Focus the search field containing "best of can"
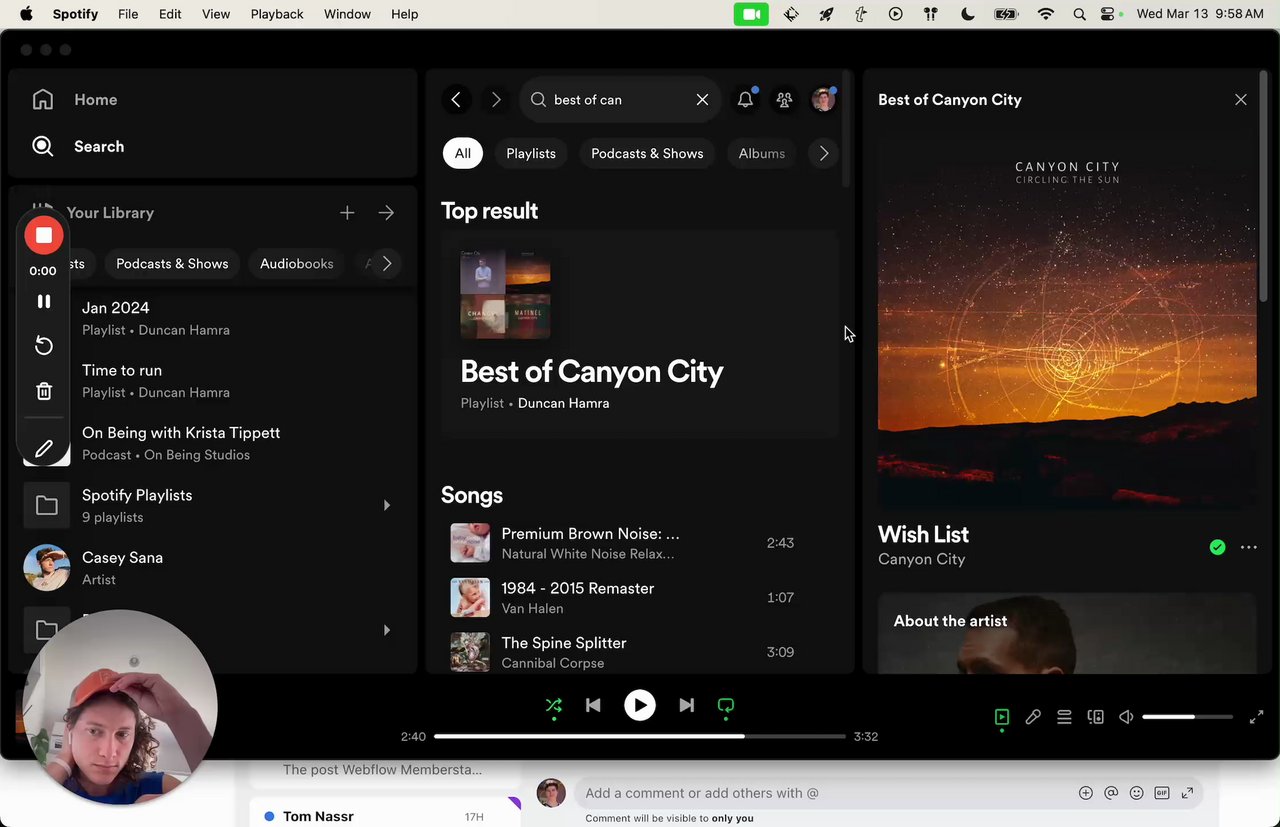 point(620,99)
